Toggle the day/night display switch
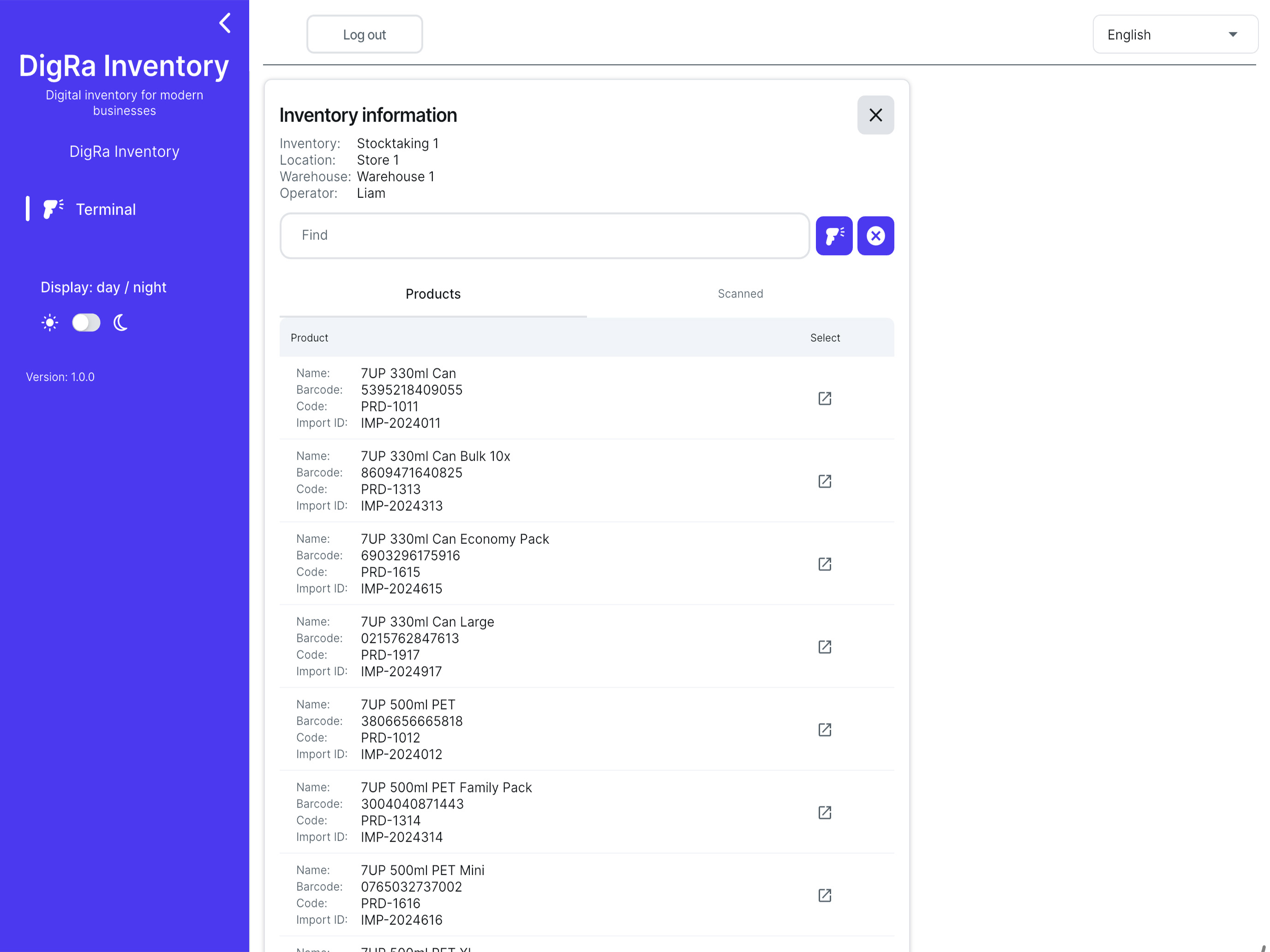Viewport: 1270px width, 952px height. [x=86, y=323]
